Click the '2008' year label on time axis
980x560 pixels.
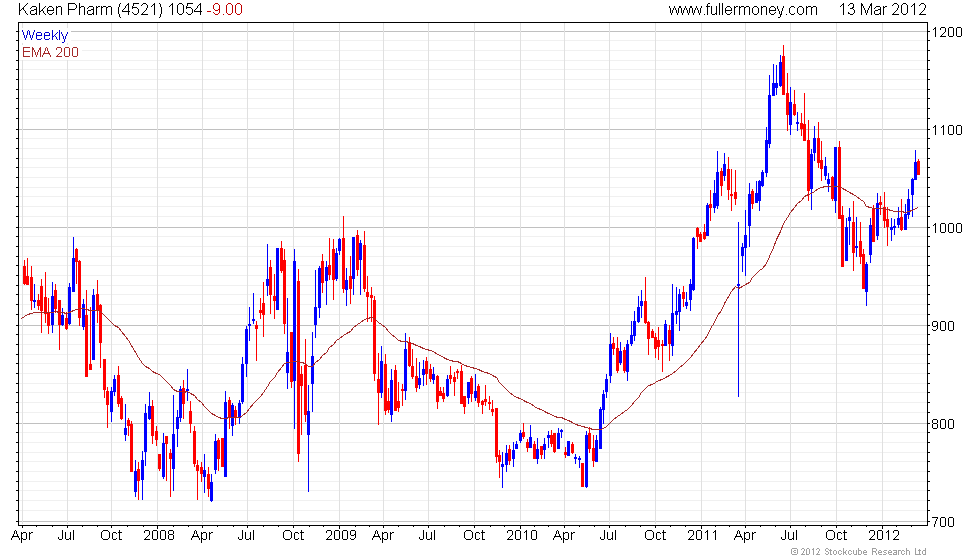[159, 536]
